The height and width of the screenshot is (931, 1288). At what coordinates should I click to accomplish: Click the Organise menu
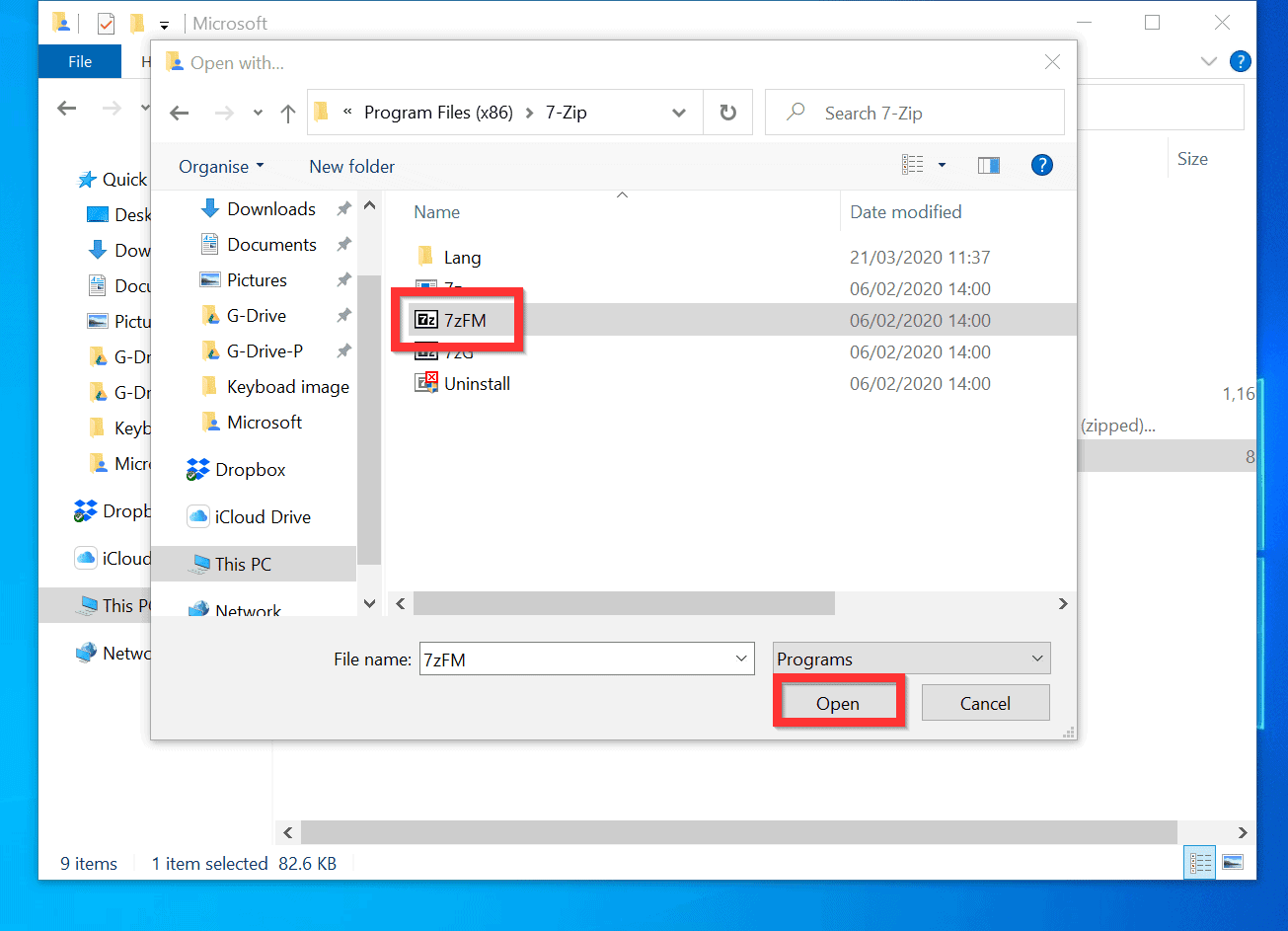221,167
